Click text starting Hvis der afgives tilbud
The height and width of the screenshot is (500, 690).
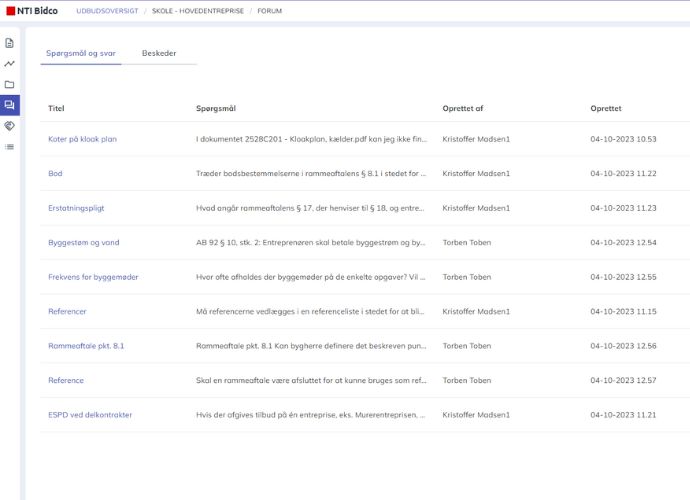311,415
